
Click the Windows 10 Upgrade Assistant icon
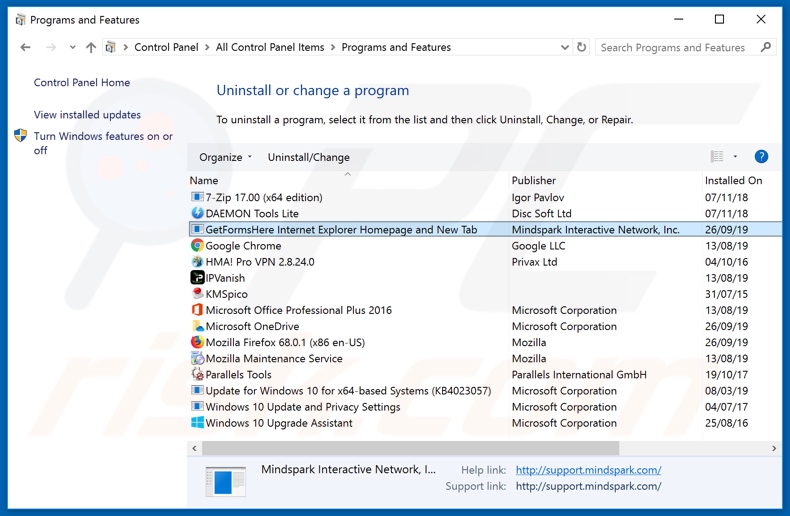pyautogui.click(x=197, y=423)
